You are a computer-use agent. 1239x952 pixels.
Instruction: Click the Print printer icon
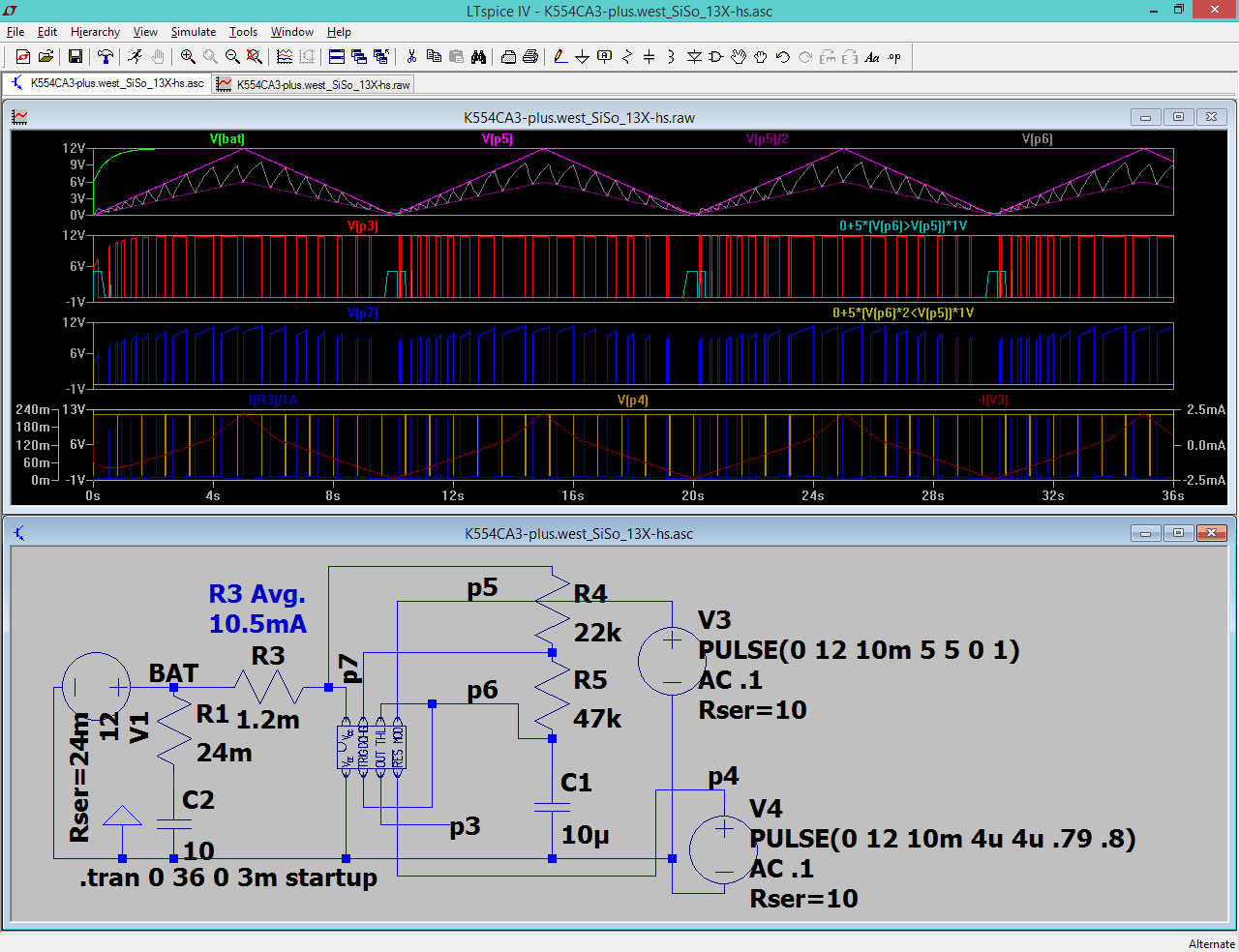pos(530,57)
